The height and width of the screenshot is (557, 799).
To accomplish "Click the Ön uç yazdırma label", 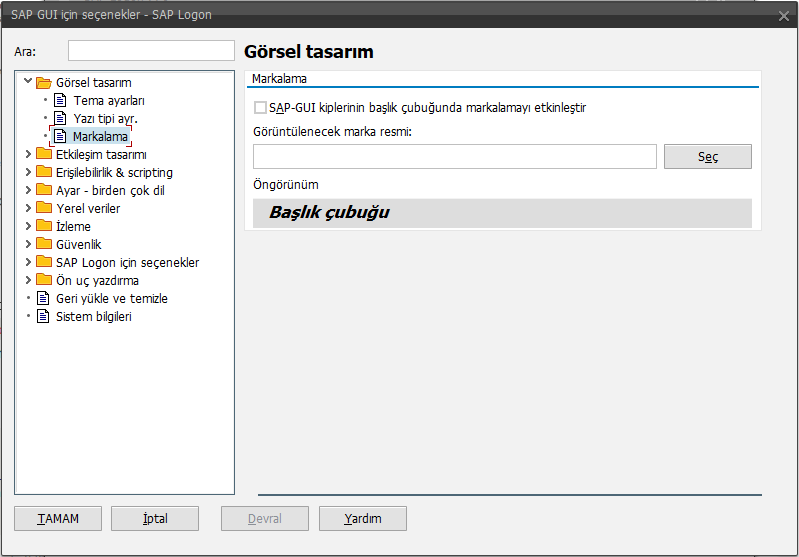I will pyautogui.click(x=97, y=280).
